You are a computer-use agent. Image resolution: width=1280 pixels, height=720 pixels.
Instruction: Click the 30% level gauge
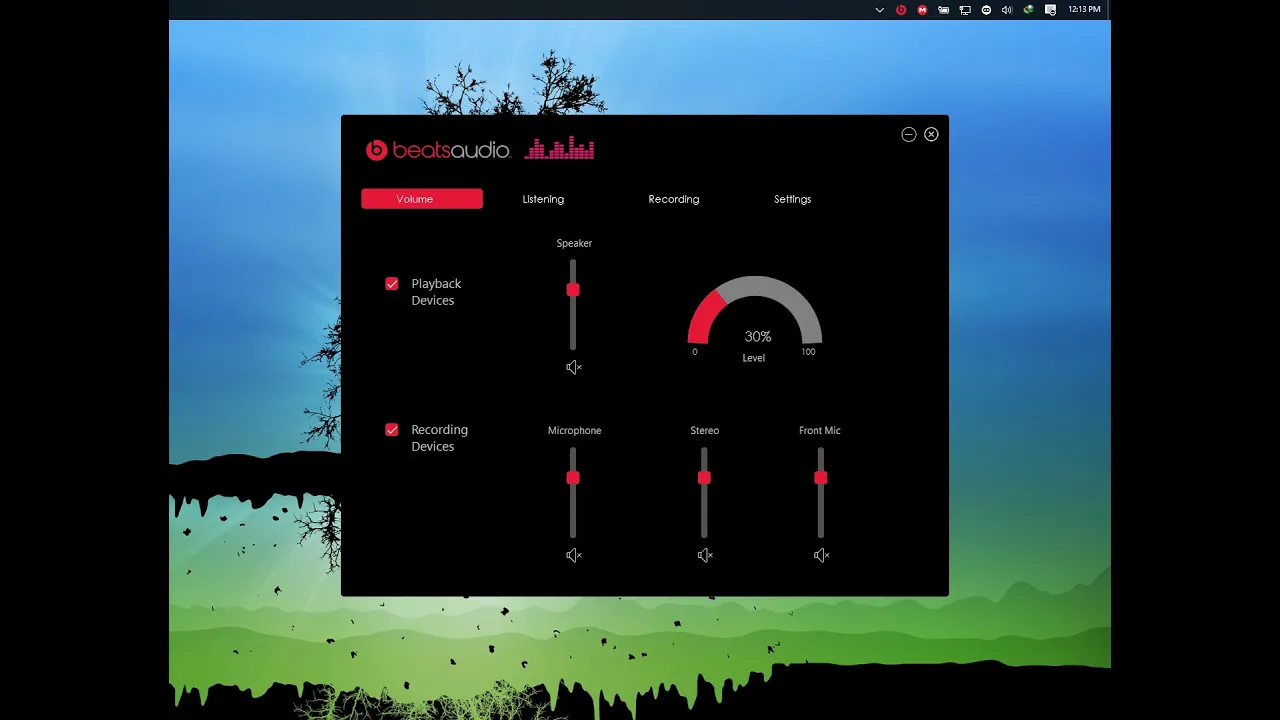(755, 312)
